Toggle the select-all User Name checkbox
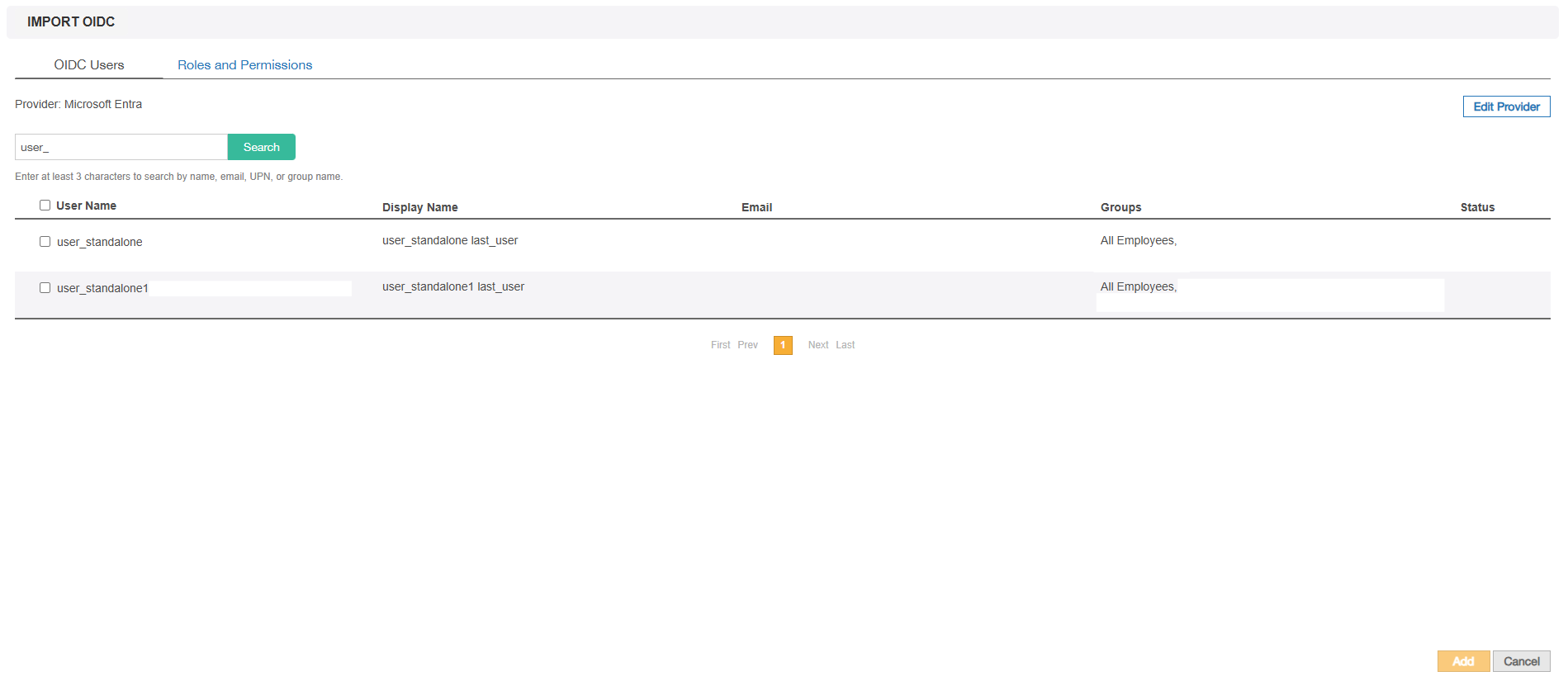Image resolution: width=1568 pixels, height=681 pixels. click(x=45, y=206)
